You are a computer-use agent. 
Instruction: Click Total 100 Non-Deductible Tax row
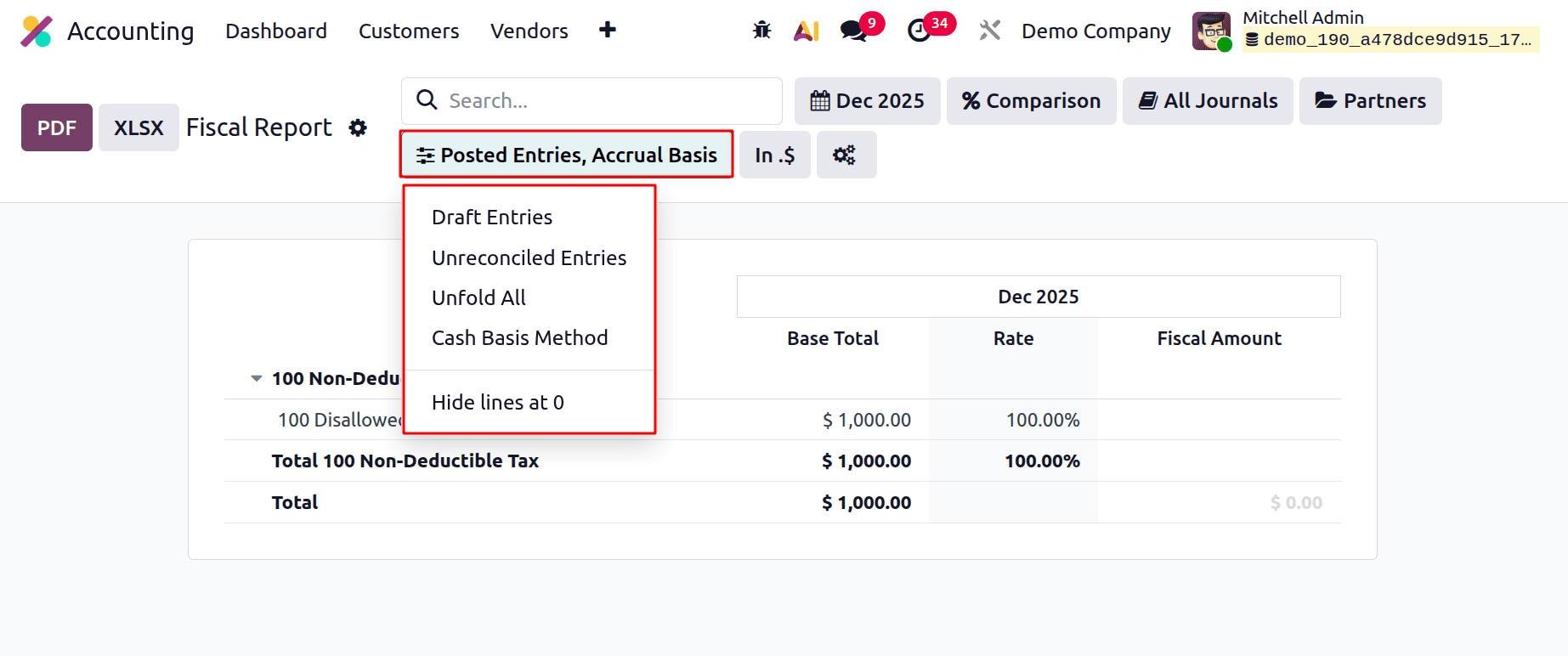coord(783,461)
